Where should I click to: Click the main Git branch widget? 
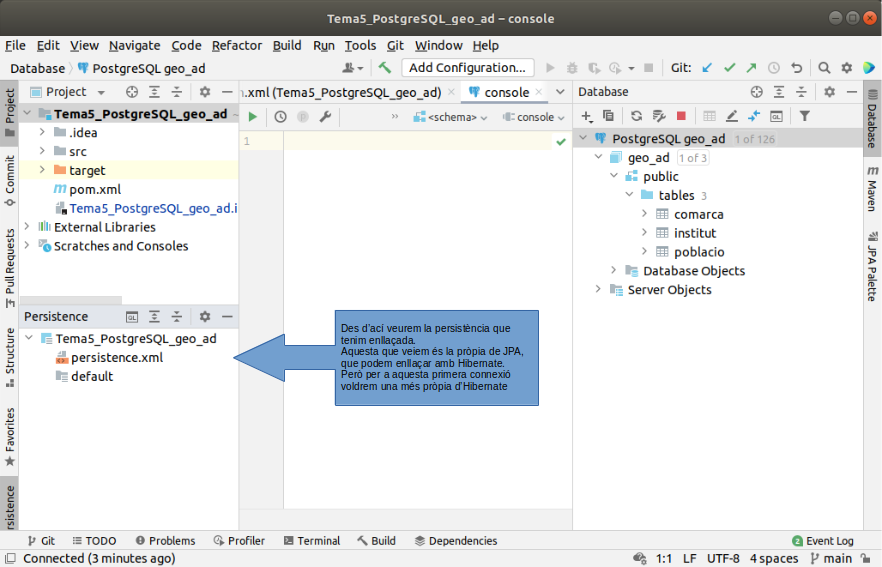tap(831, 559)
